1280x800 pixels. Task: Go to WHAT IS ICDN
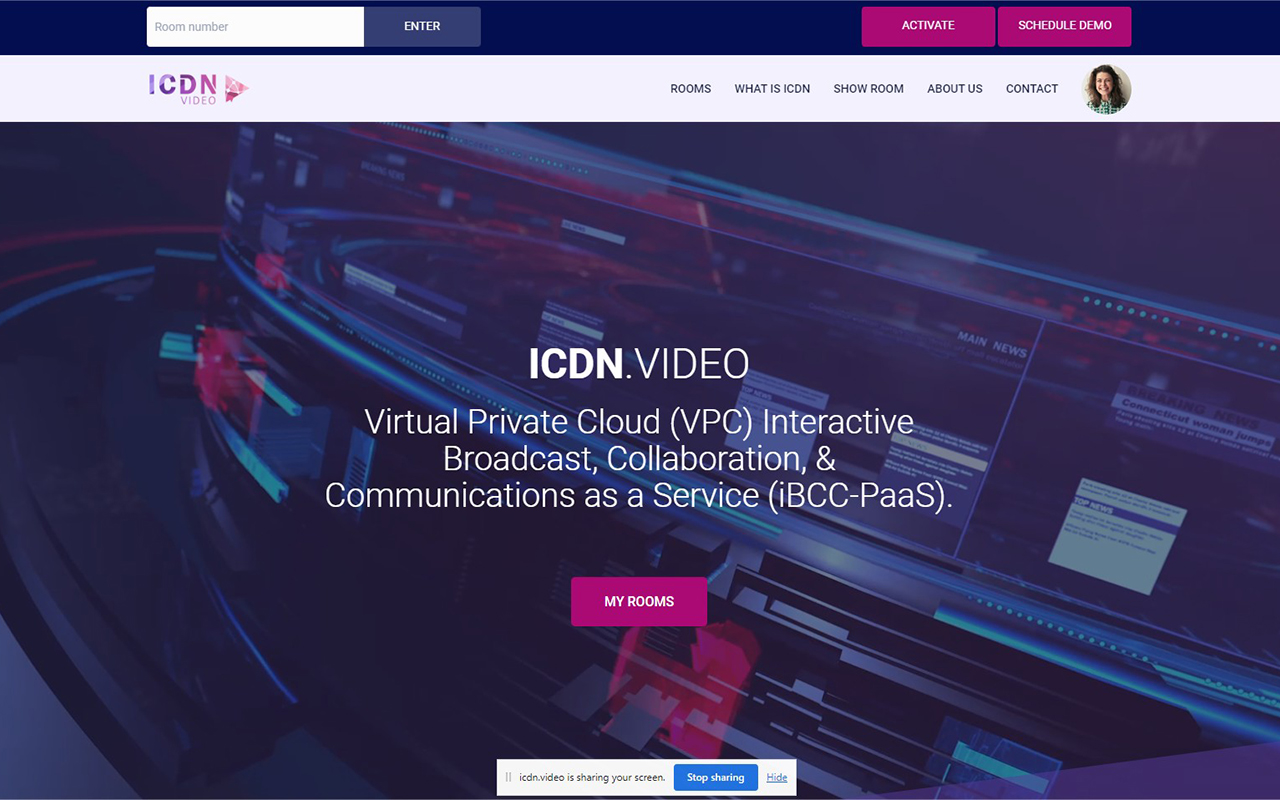772,89
